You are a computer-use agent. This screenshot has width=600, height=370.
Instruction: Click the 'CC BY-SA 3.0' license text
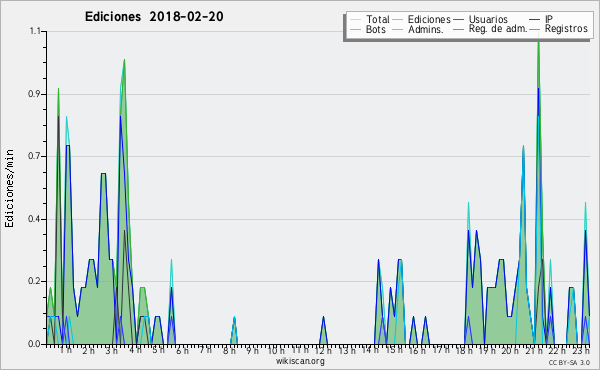point(569,362)
